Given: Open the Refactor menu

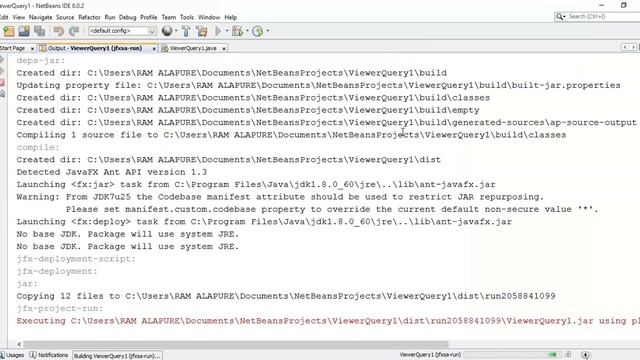Looking at the screenshot, I should pyautogui.click(x=89, y=17).
